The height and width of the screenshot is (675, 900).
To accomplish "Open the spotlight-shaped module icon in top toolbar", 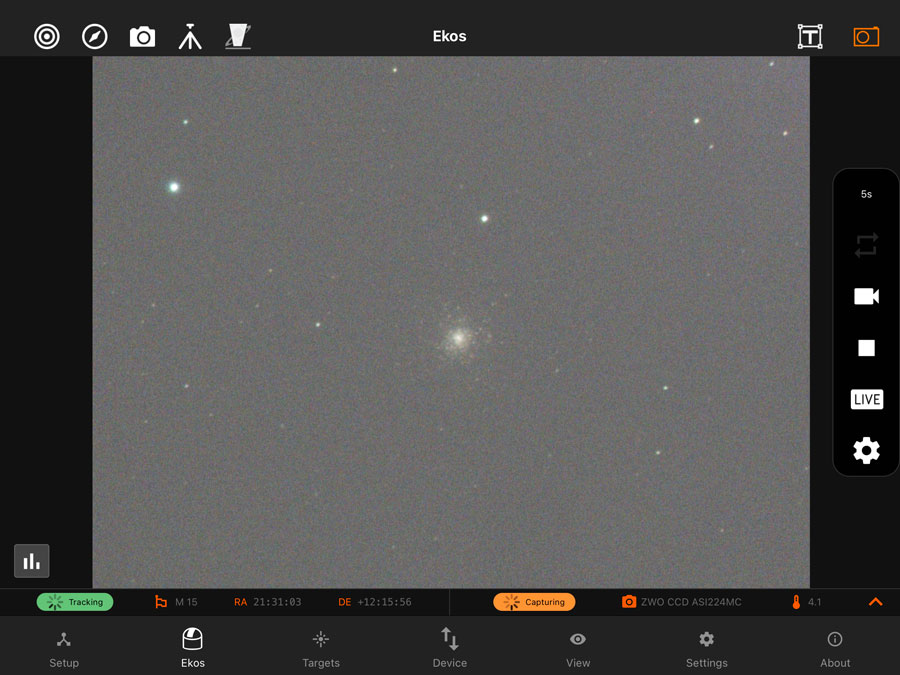I will (238, 36).
